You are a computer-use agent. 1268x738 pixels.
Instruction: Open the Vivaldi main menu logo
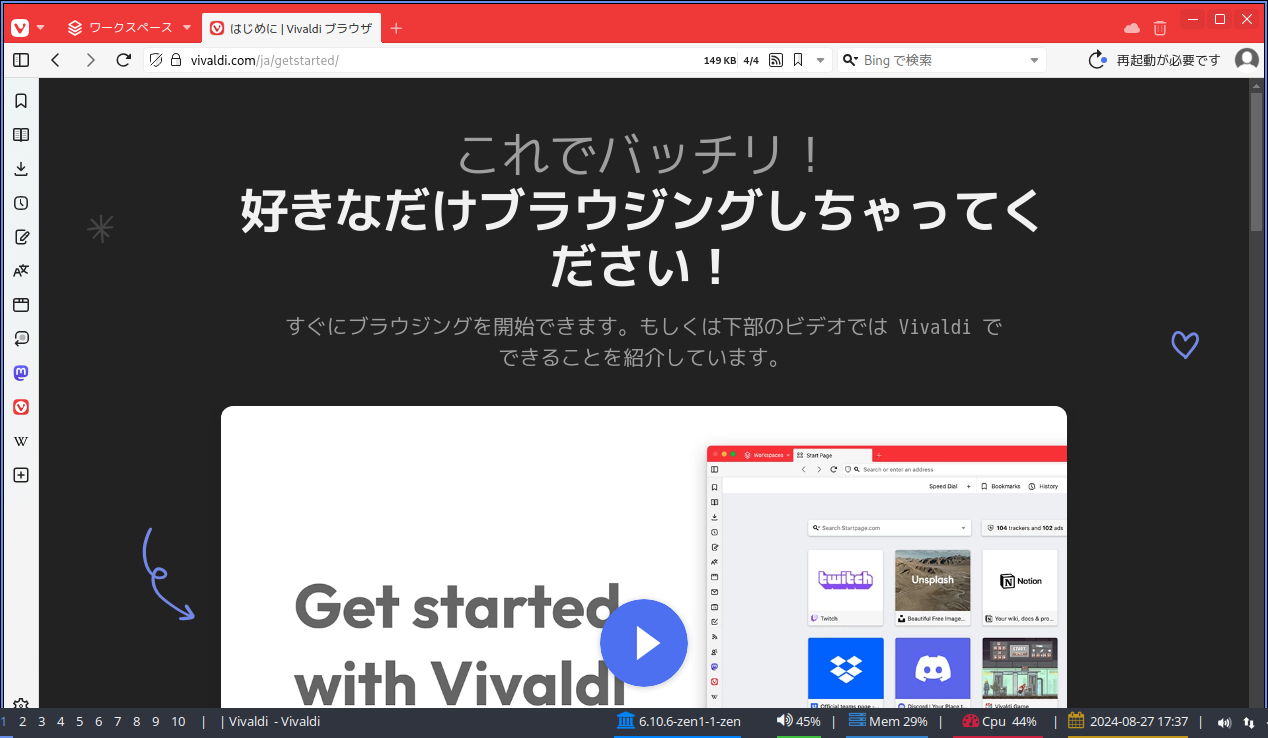[20, 28]
